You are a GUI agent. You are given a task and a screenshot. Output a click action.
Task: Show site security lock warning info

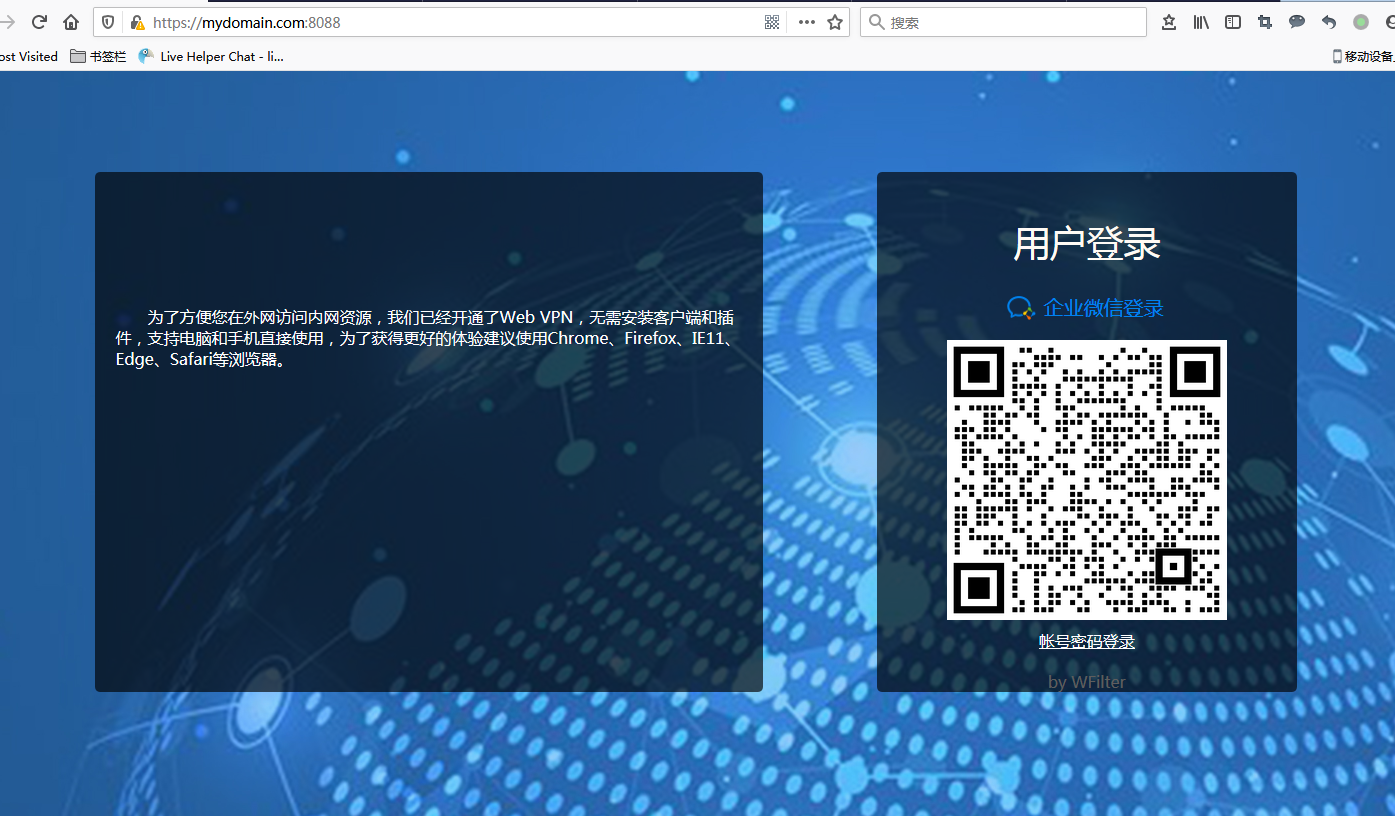pos(137,22)
